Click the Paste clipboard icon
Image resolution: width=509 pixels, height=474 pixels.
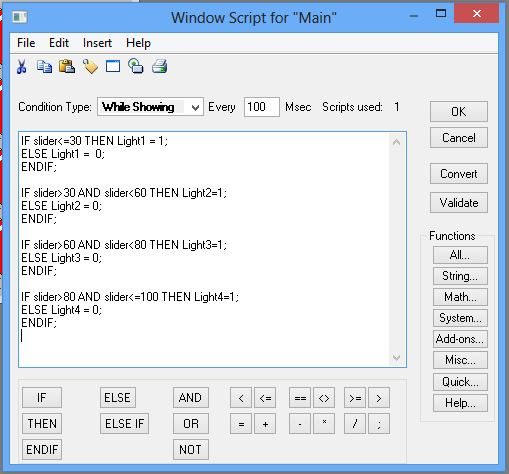tap(67, 66)
